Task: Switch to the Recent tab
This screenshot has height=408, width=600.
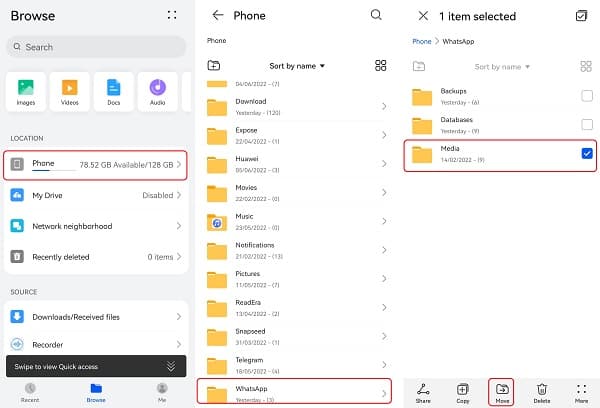Action: pyautogui.click(x=30, y=393)
